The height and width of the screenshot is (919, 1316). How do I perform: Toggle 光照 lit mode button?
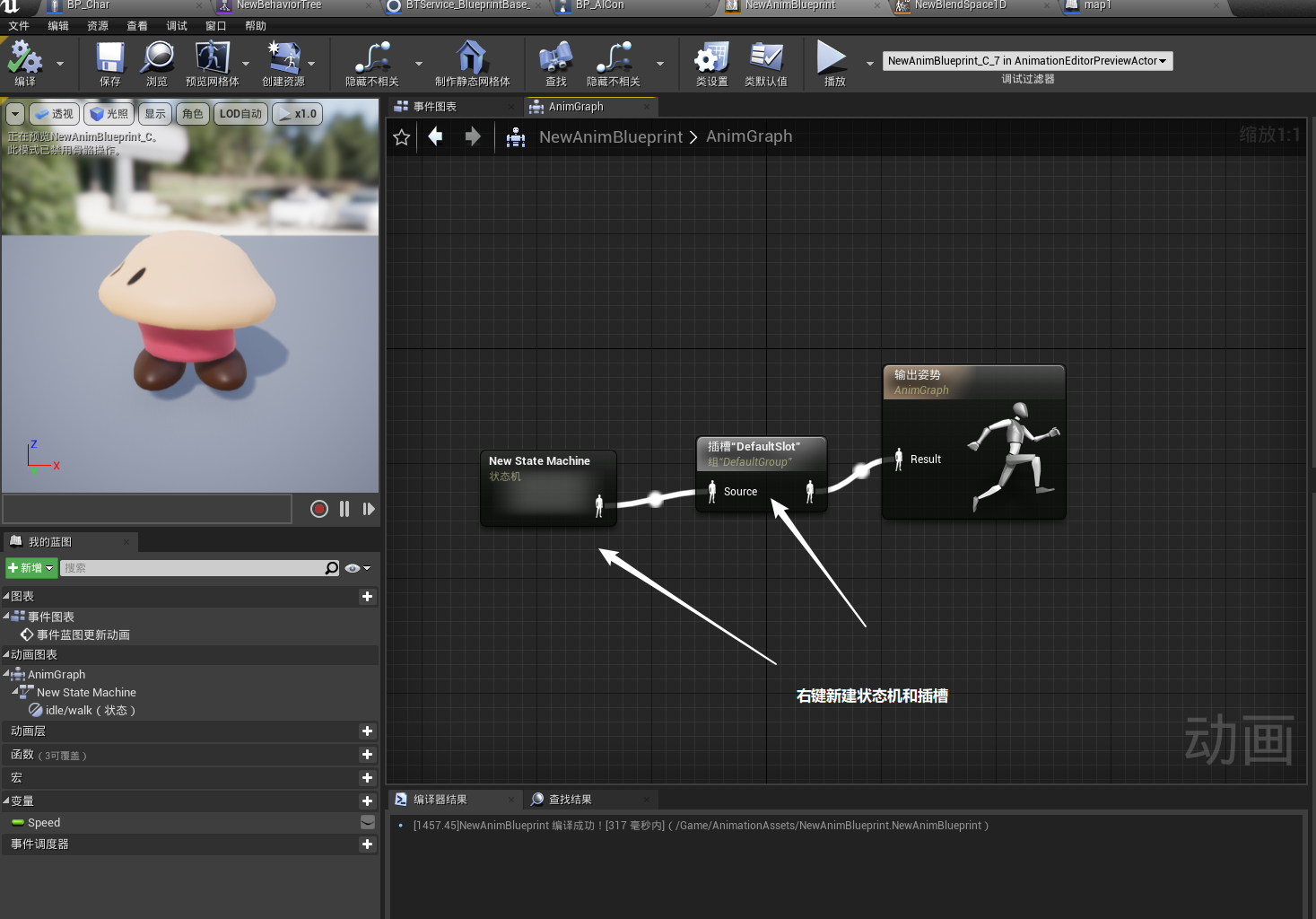(x=109, y=114)
